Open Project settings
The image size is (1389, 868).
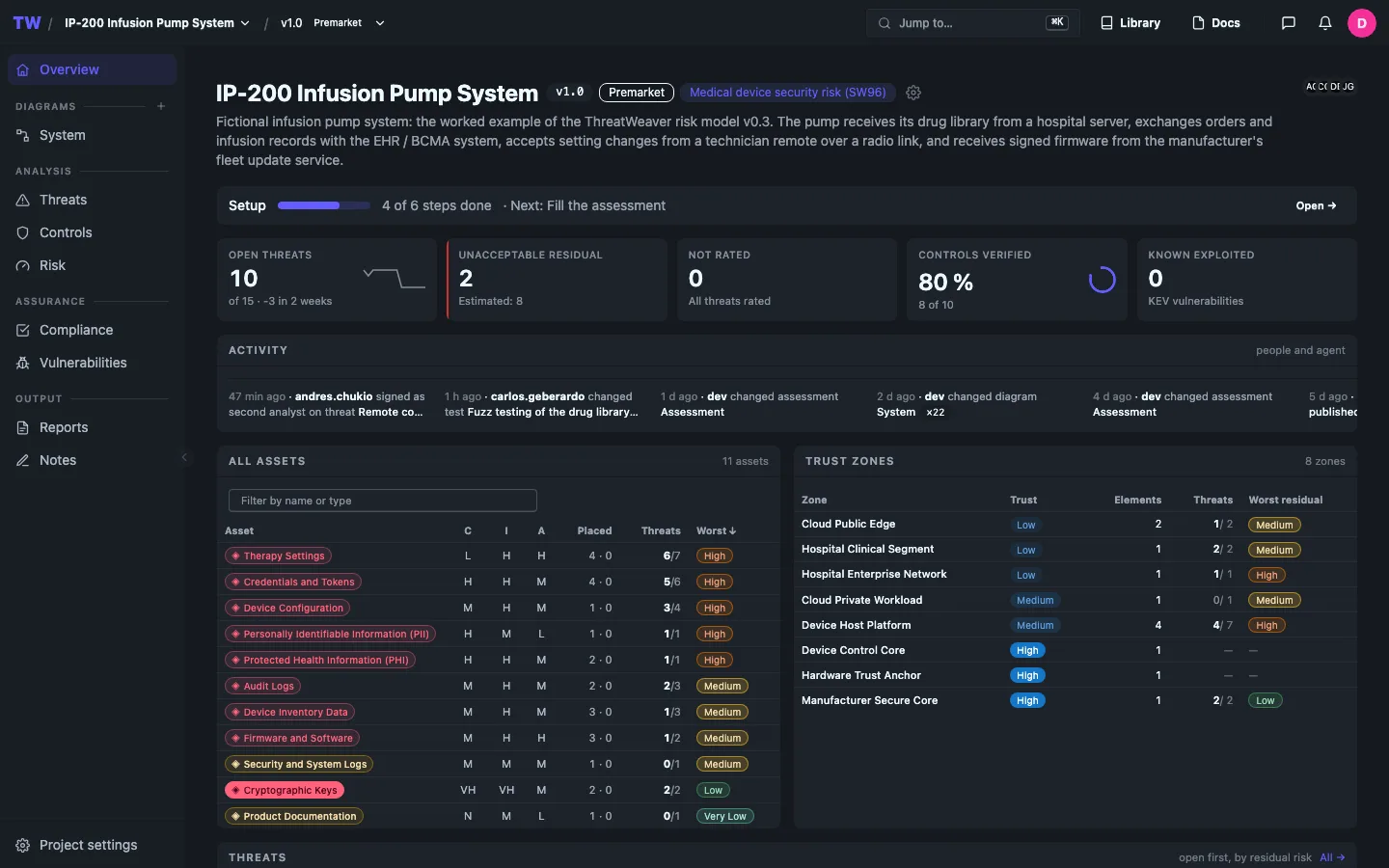tap(92, 845)
